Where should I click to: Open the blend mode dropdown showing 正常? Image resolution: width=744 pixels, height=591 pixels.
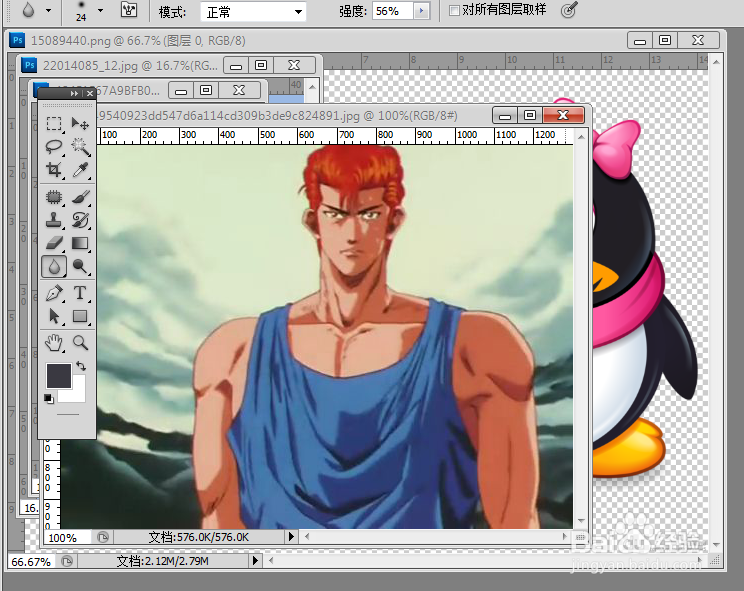point(253,11)
